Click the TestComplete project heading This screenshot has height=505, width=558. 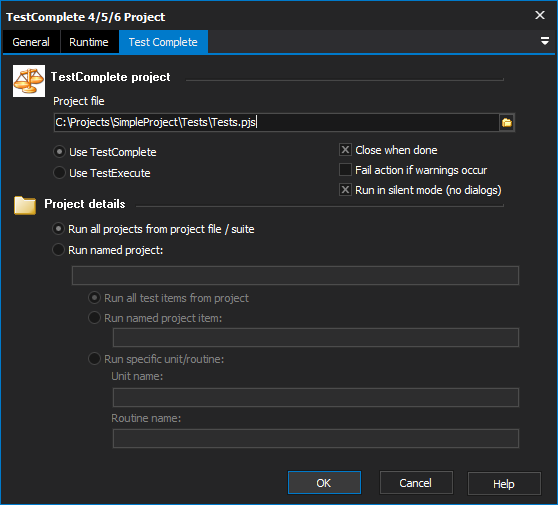[111, 77]
